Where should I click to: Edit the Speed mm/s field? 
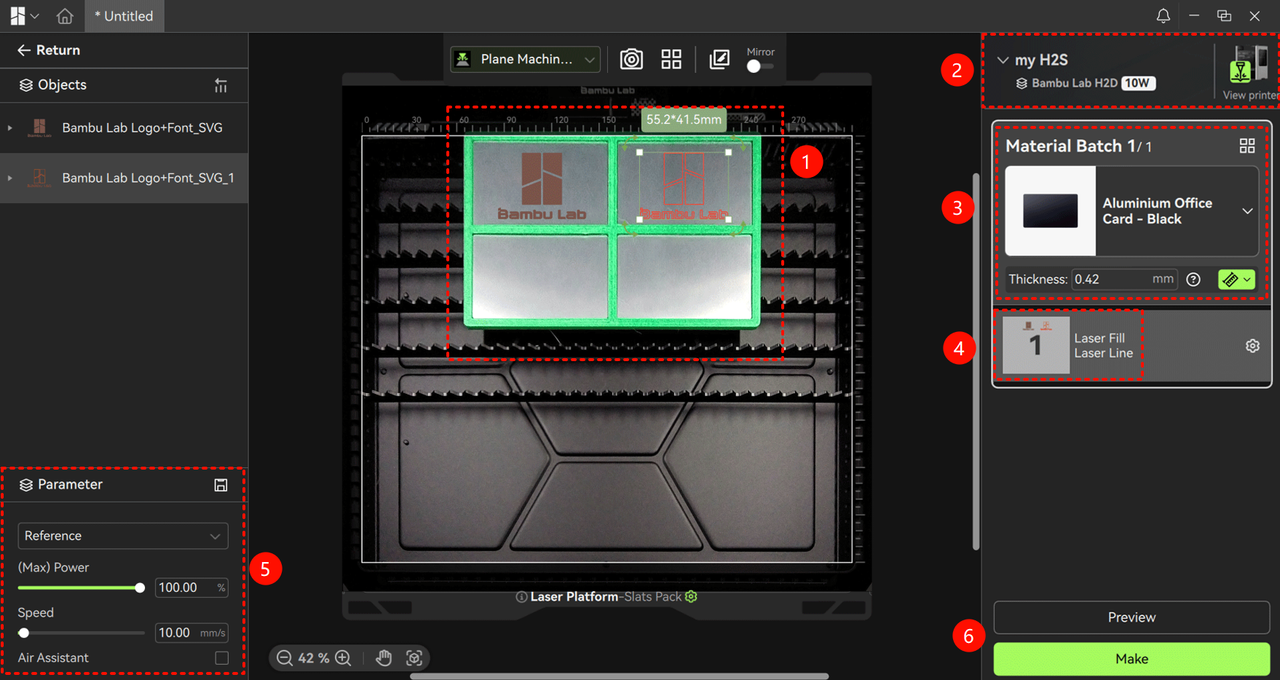pyautogui.click(x=191, y=633)
